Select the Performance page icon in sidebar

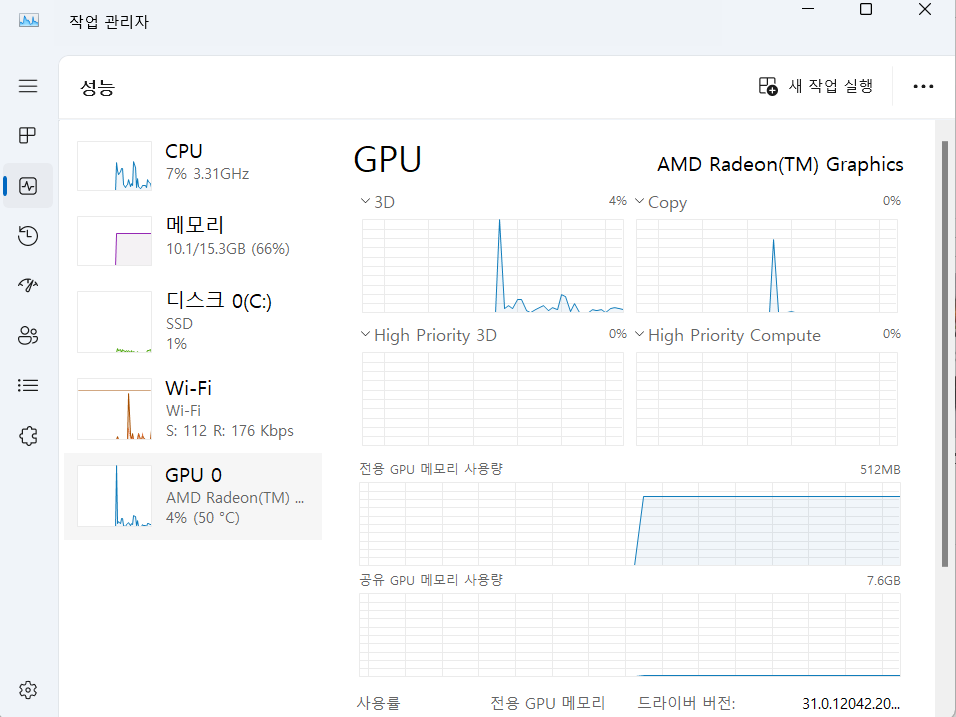coord(28,186)
